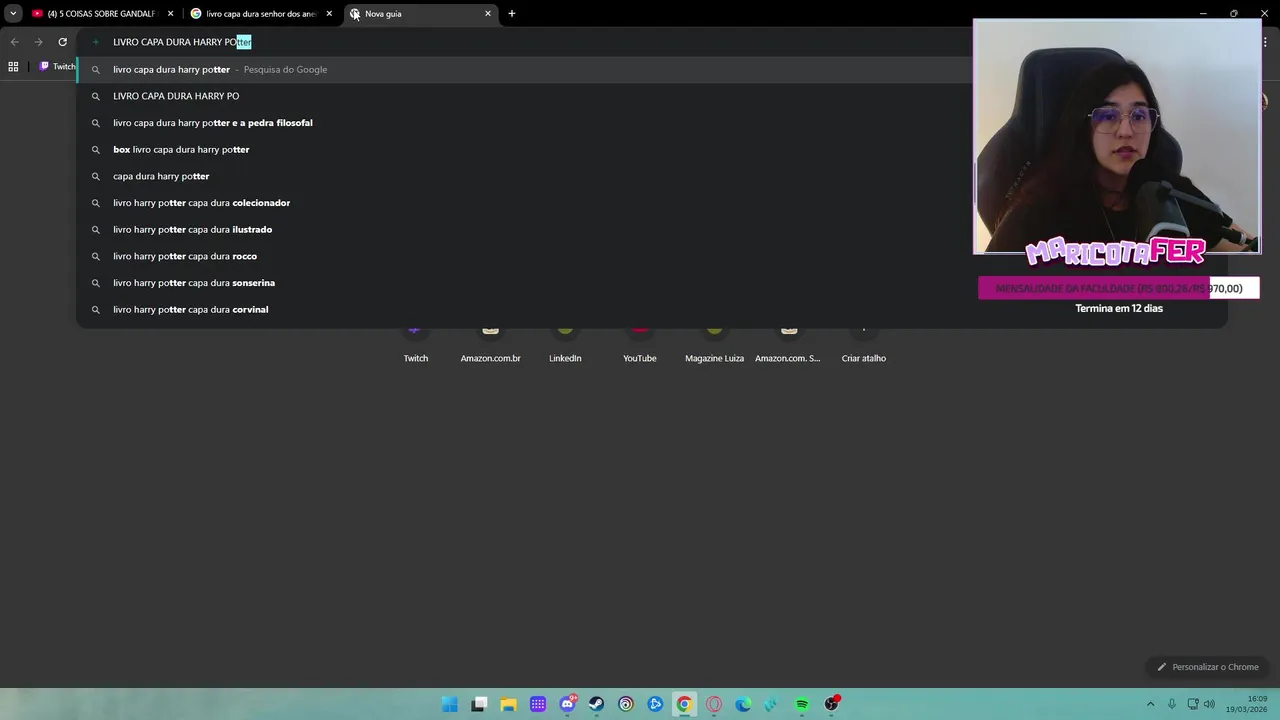Click 'Criar atalho' to add a shortcut
The image size is (1280, 720).
(x=863, y=344)
